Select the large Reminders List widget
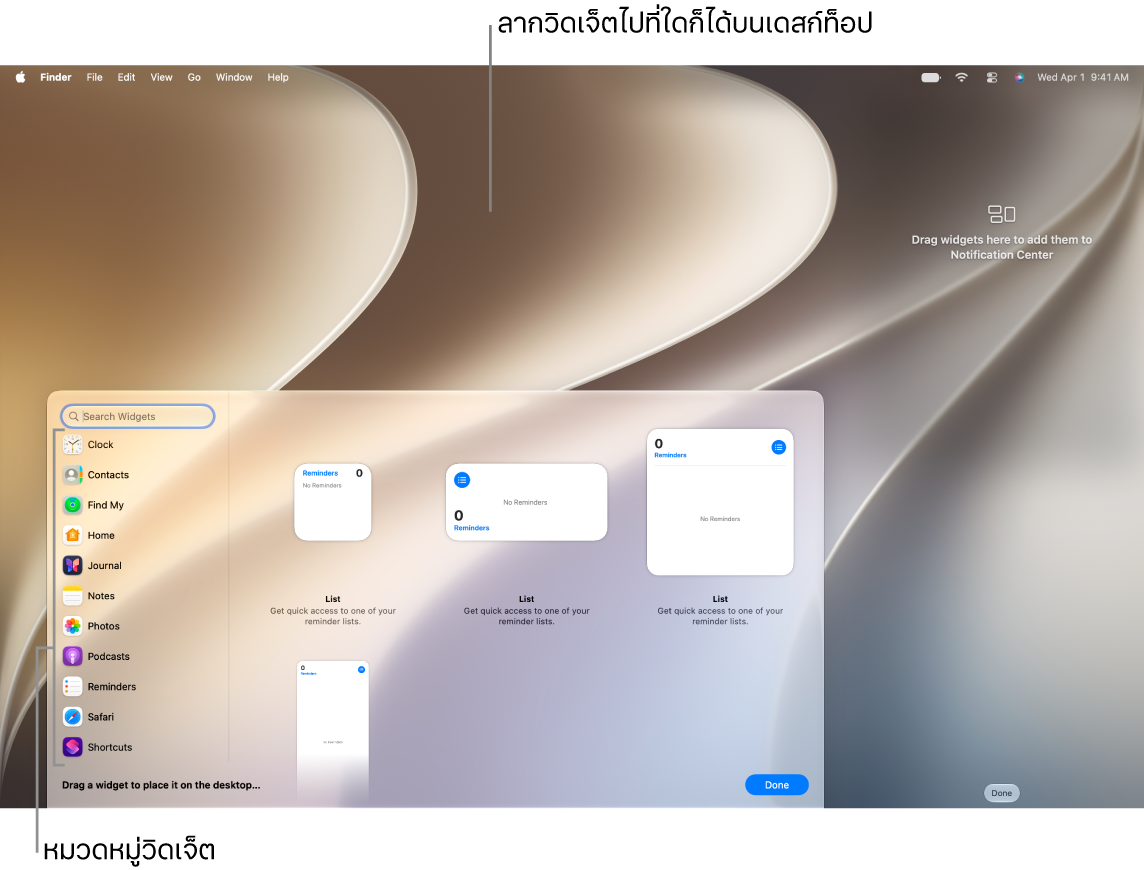This screenshot has height=870, width=1144. (x=720, y=502)
